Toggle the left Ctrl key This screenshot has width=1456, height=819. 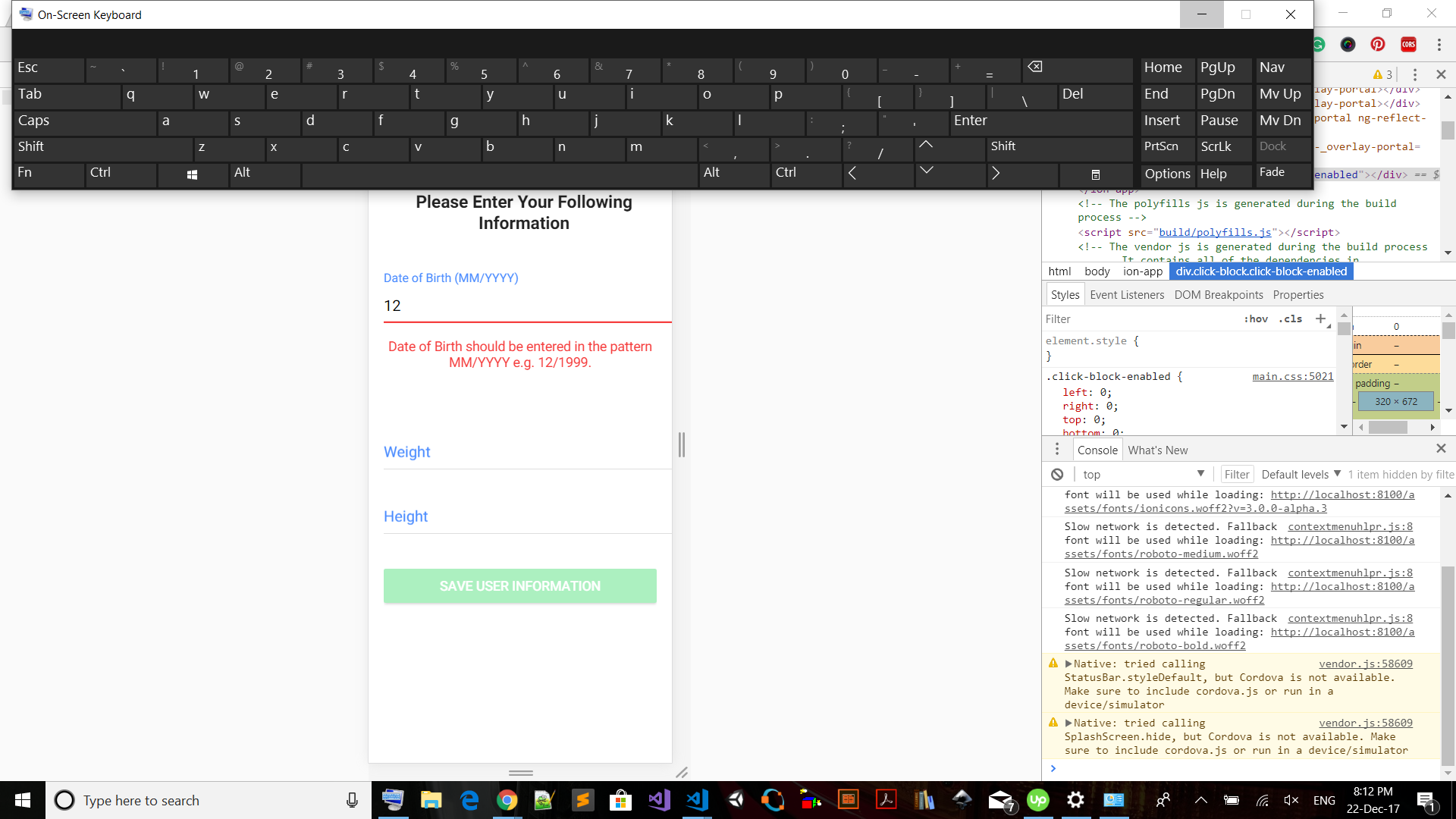(121, 174)
